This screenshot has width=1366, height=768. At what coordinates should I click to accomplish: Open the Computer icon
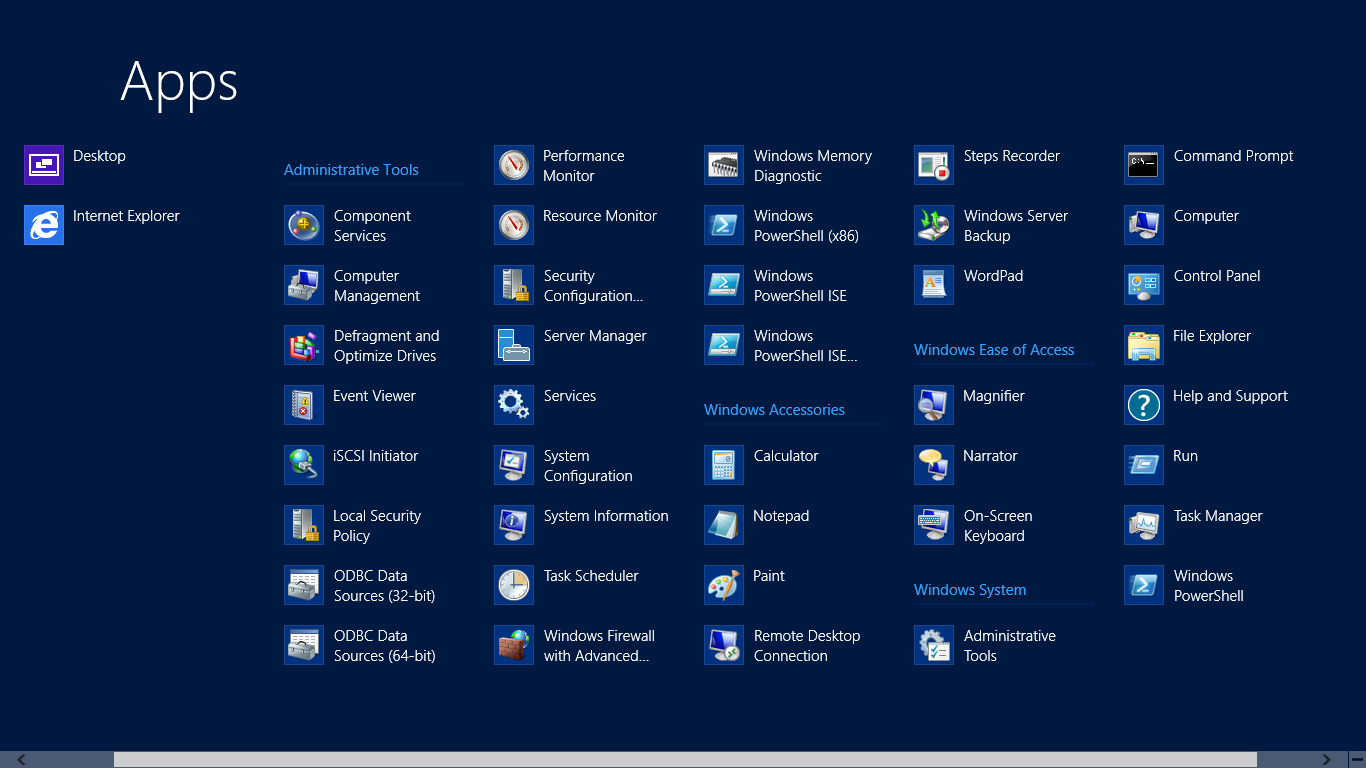pyautogui.click(x=1144, y=225)
